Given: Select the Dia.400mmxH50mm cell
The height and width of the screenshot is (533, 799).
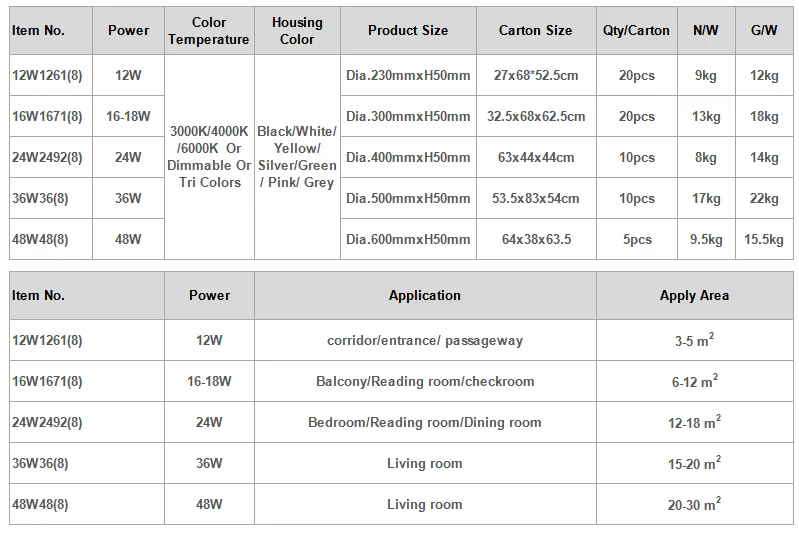Looking at the screenshot, I should tap(407, 158).
